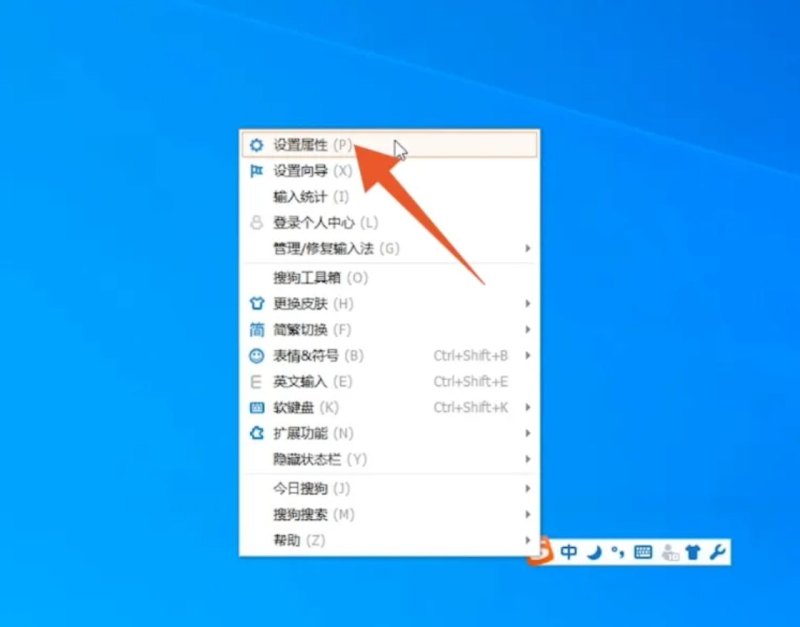Click the 帮助 (Z) label
The height and width of the screenshot is (627, 800).
(x=299, y=540)
